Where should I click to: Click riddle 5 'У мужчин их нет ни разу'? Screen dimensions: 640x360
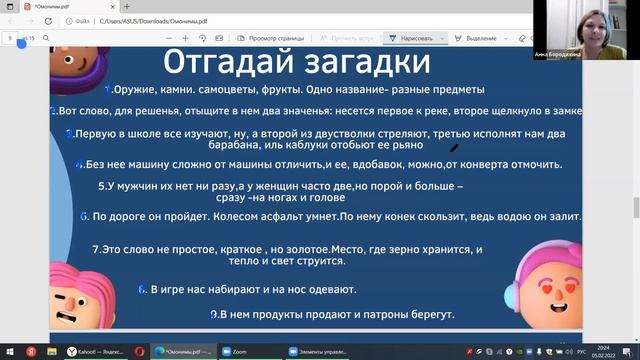click(x=280, y=192)
